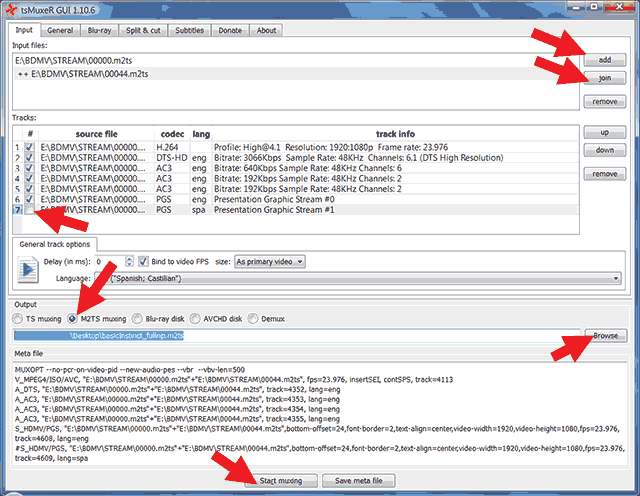
Task: Select AVCHD disk output option
Action: coord(195,318)
